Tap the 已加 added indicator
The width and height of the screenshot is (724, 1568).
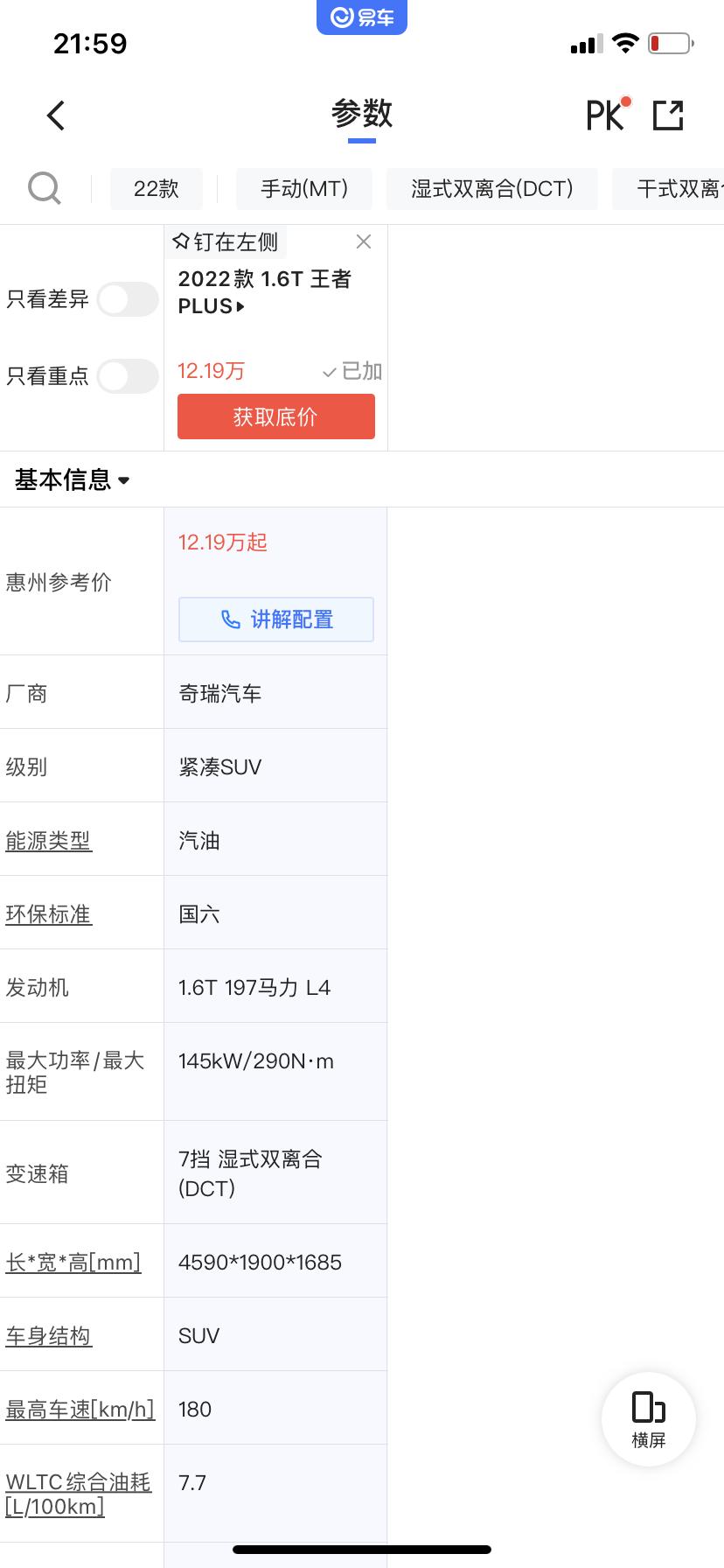tap(352, 371)
